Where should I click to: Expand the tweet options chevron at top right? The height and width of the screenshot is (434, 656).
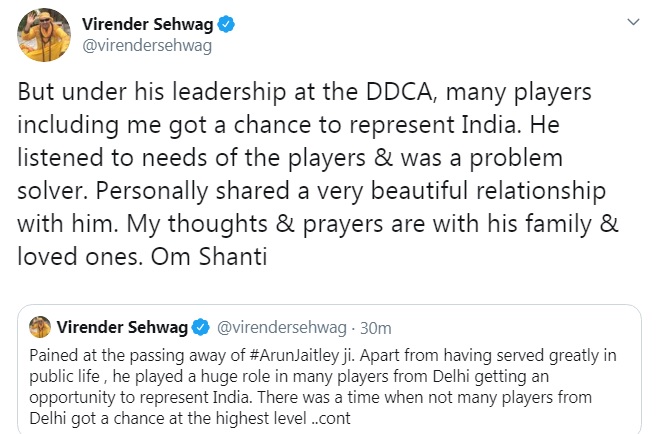tap(633, 22)
